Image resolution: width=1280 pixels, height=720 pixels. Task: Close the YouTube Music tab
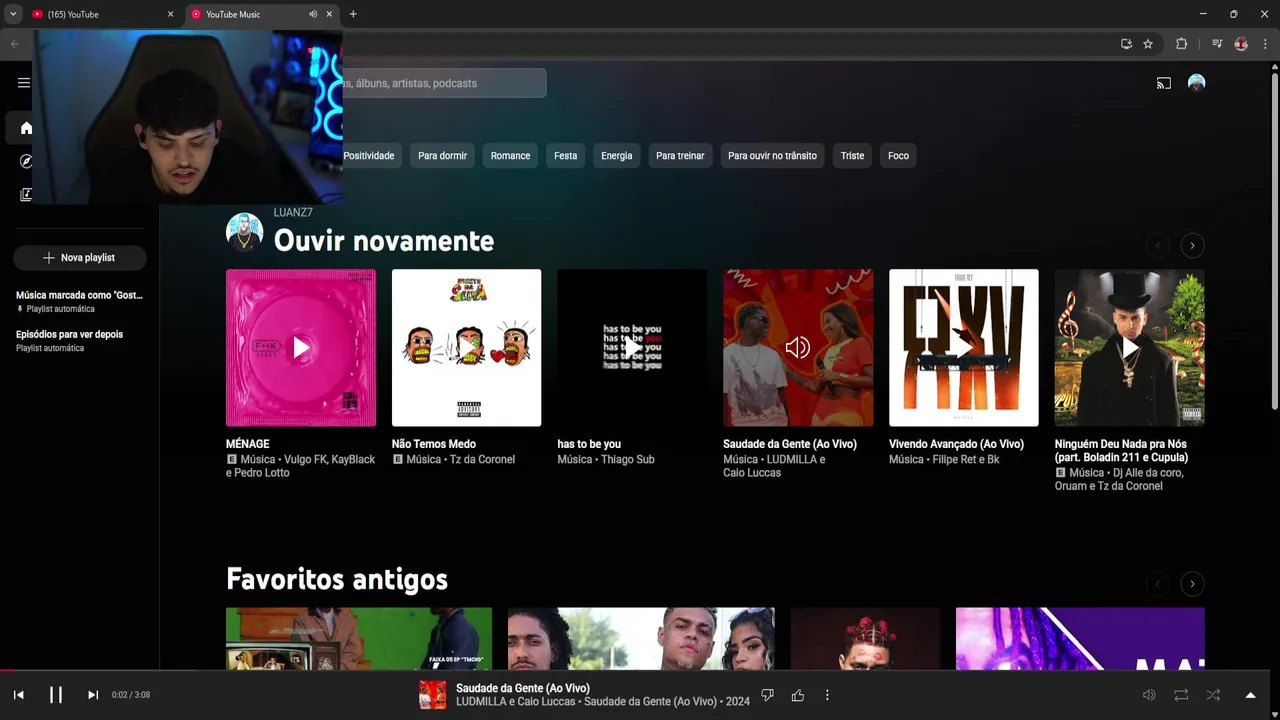pyautogui.click(x=329, y=14)
